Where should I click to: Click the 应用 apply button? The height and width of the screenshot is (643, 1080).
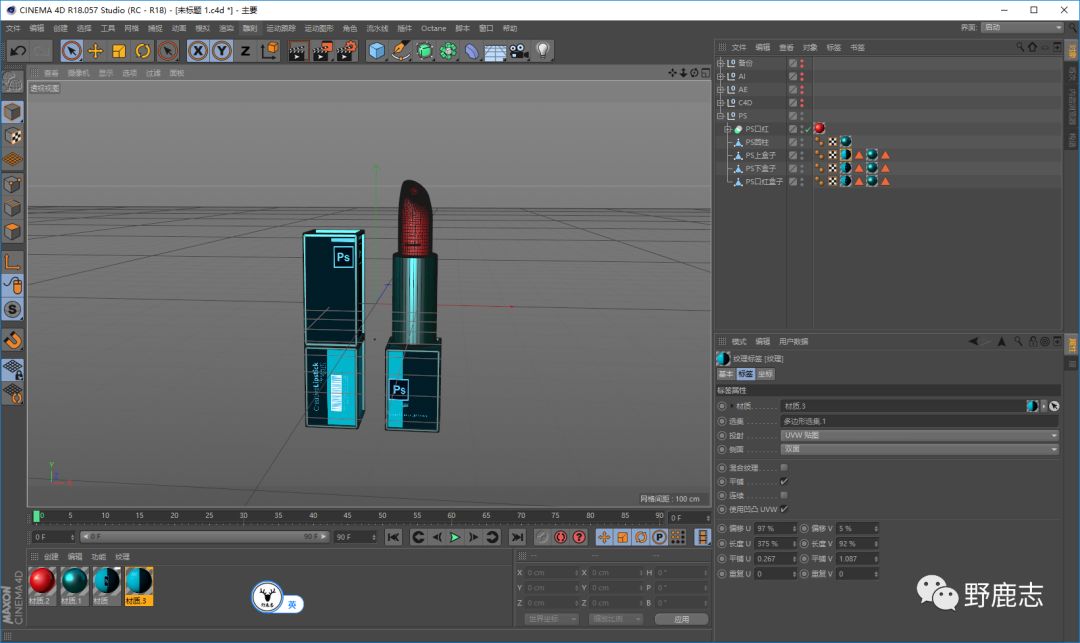[681, 619]
